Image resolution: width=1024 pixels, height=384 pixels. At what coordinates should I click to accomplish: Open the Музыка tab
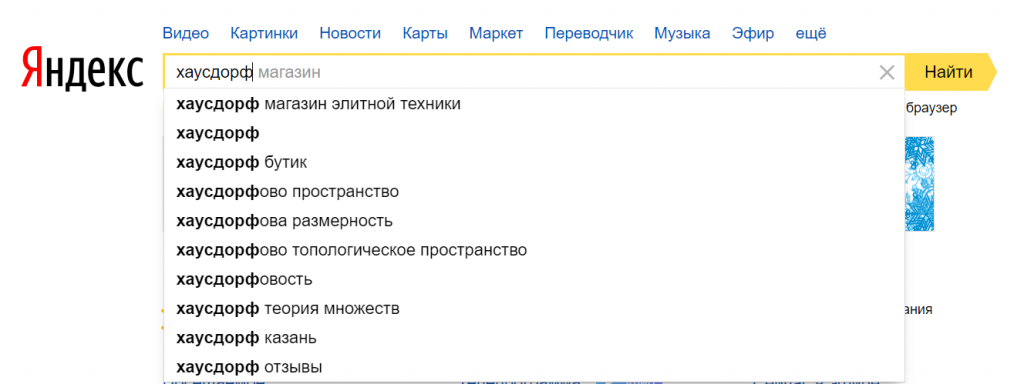682,33
